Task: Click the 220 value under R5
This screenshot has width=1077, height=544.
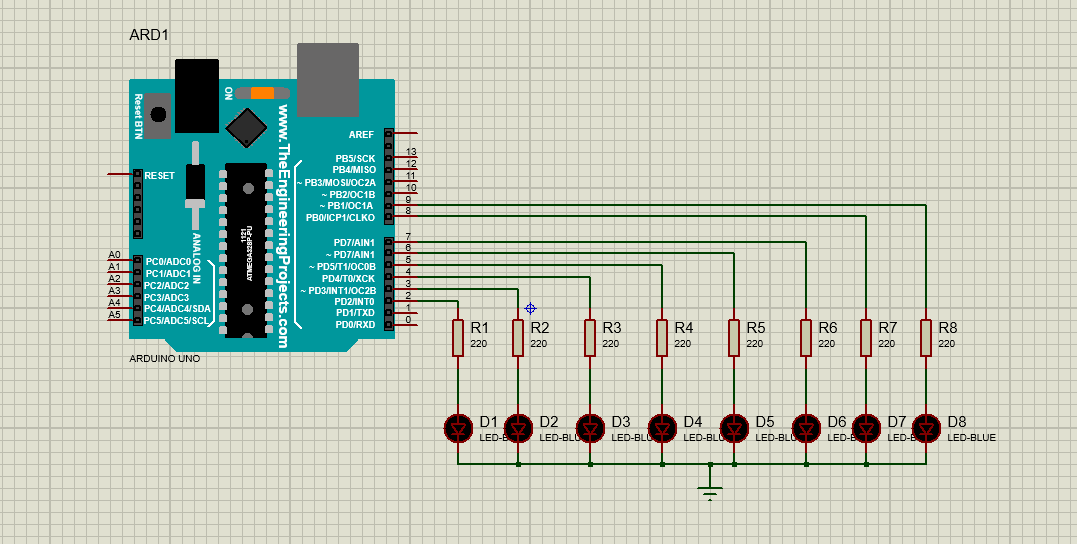Action: point(754,343)
